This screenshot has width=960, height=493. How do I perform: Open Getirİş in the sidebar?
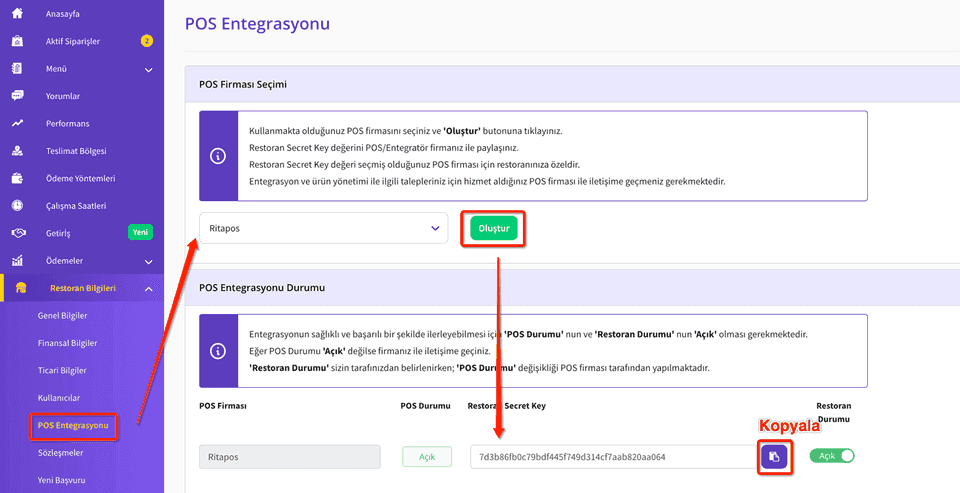point(58,233)
